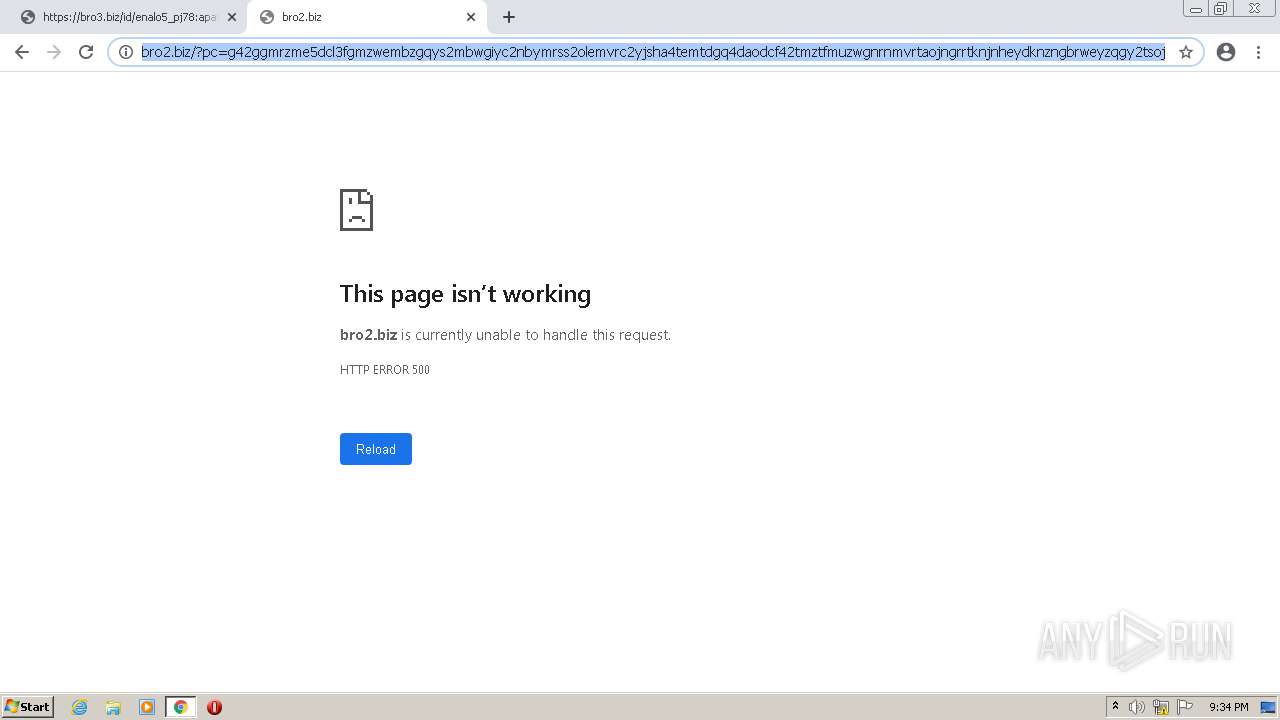
Task: Open a new tab
Action: [509, 17]
